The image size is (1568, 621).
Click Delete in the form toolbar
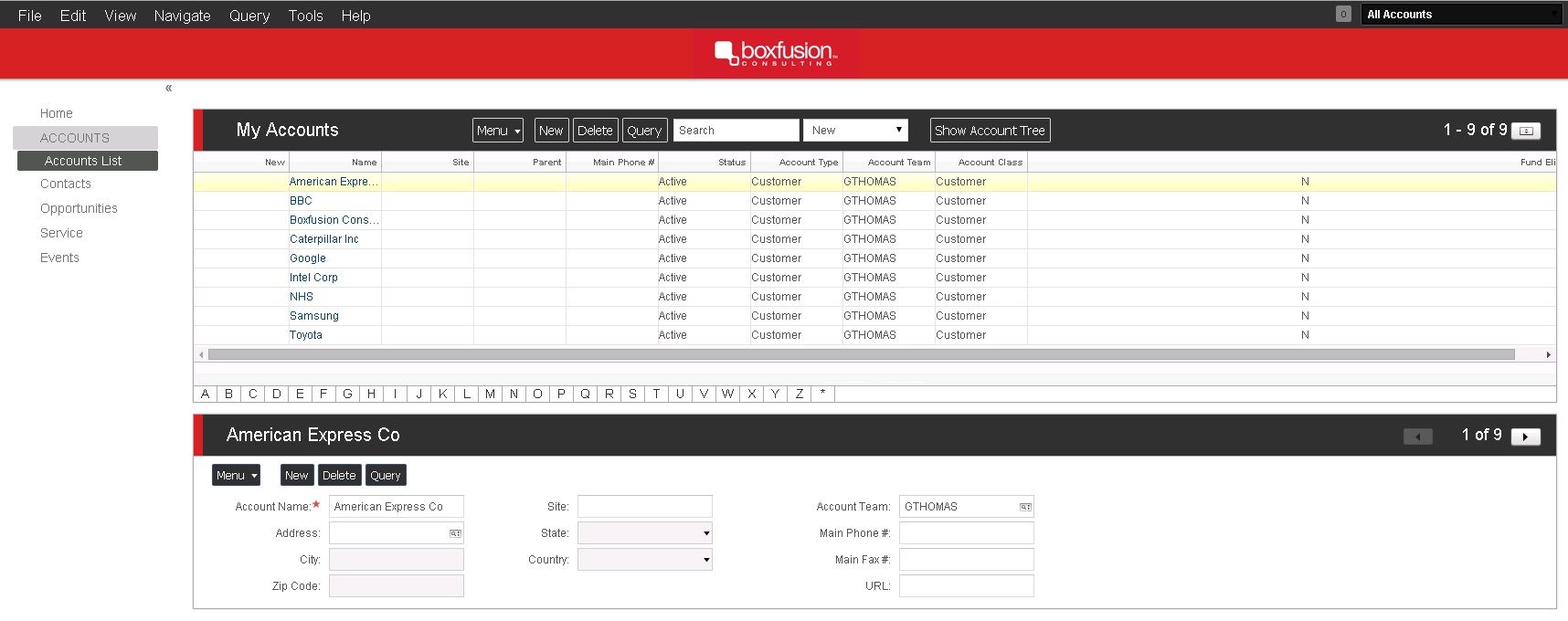[340, 476]
